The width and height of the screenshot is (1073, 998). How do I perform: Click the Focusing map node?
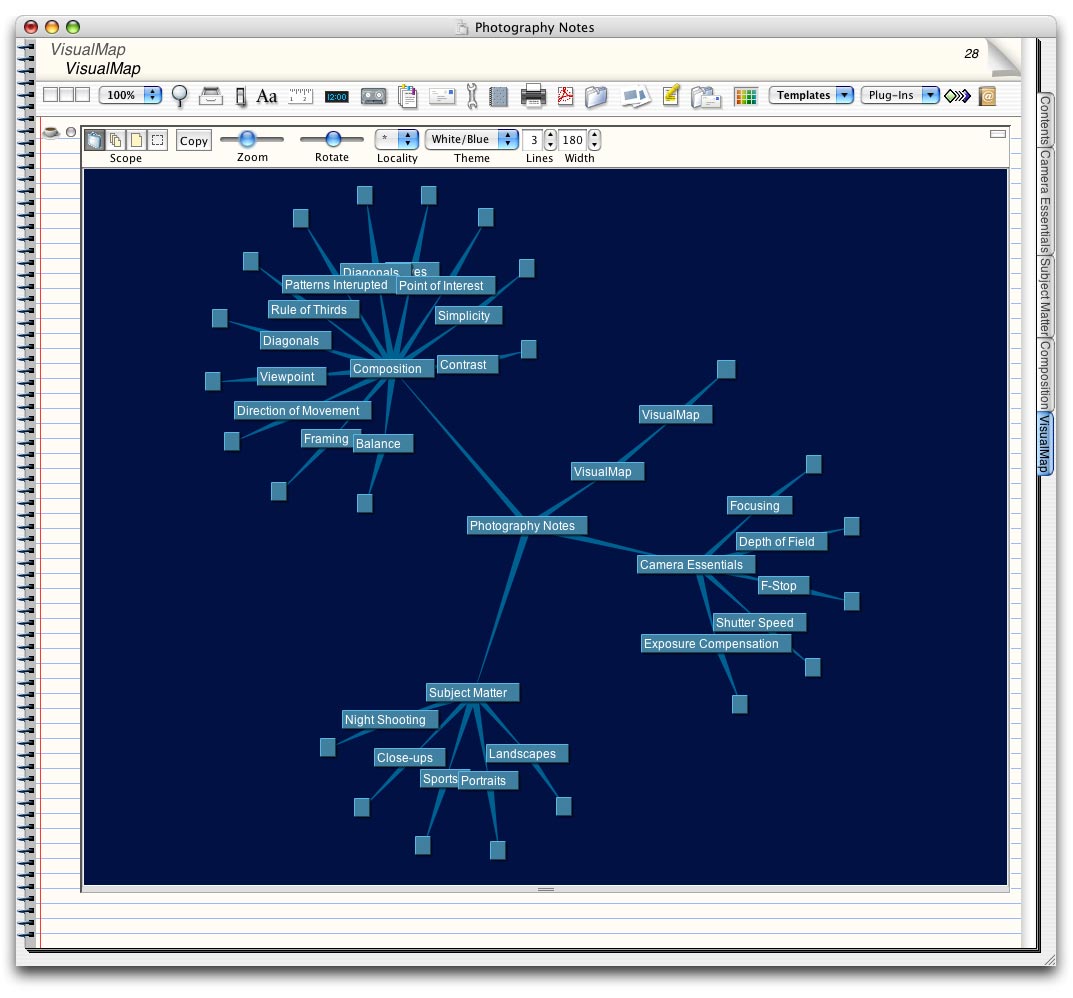click(759, 506)
